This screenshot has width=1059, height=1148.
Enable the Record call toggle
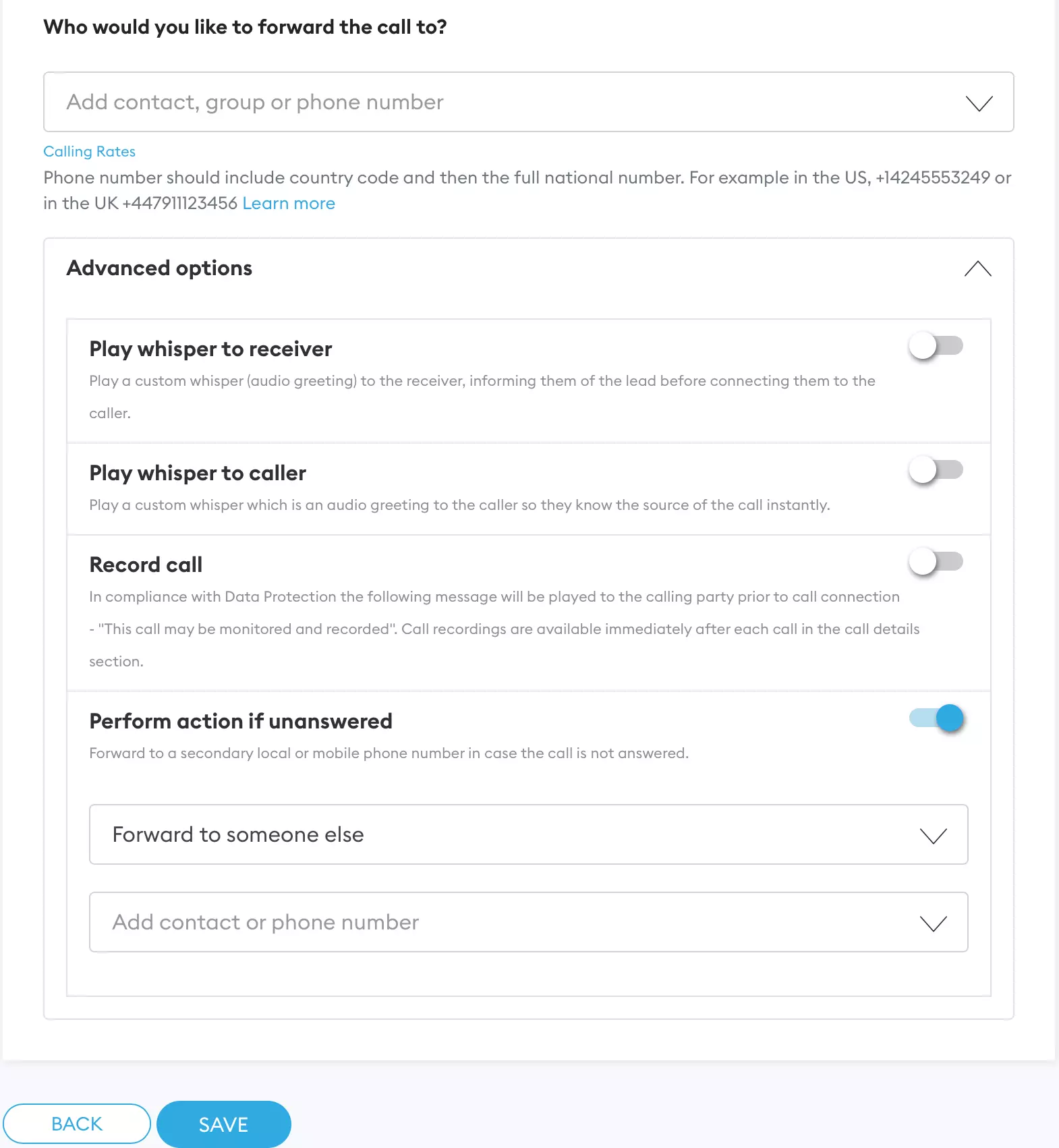(x=936, y=562)
